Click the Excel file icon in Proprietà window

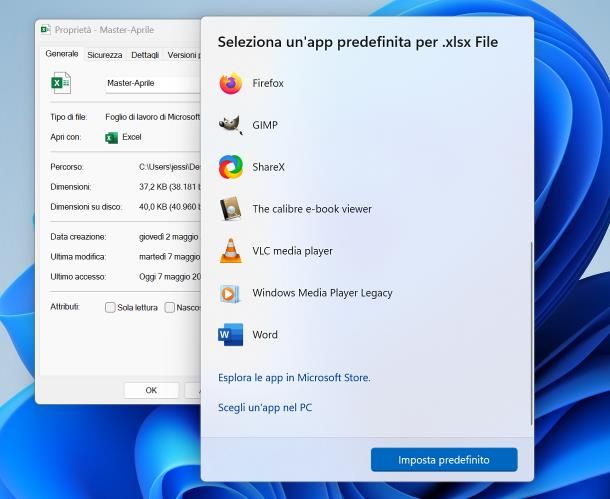(x=61, y=83)
